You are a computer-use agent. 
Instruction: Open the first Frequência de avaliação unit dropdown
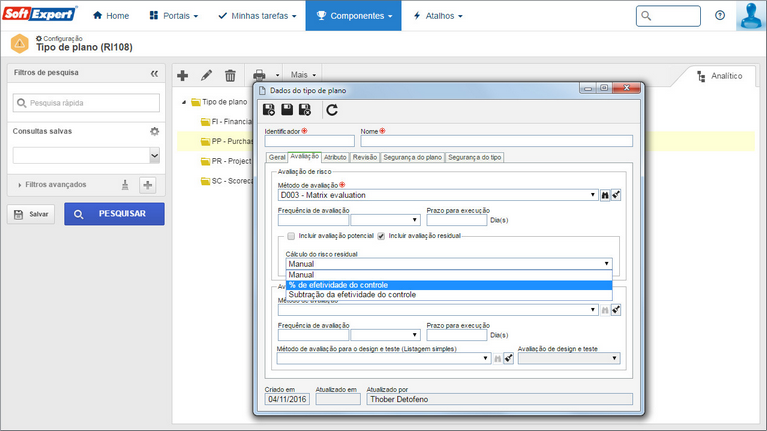414,220
